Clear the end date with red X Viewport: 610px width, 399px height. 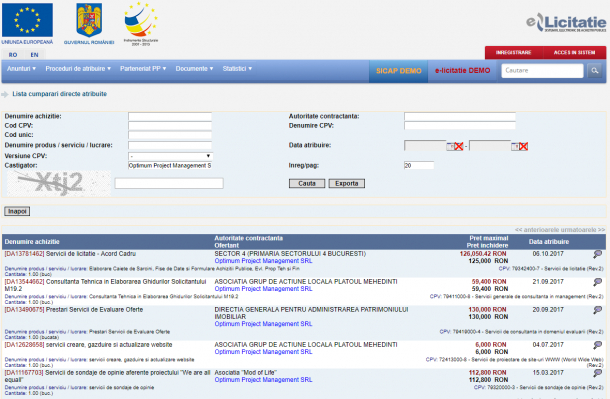(x=523, y=146)
